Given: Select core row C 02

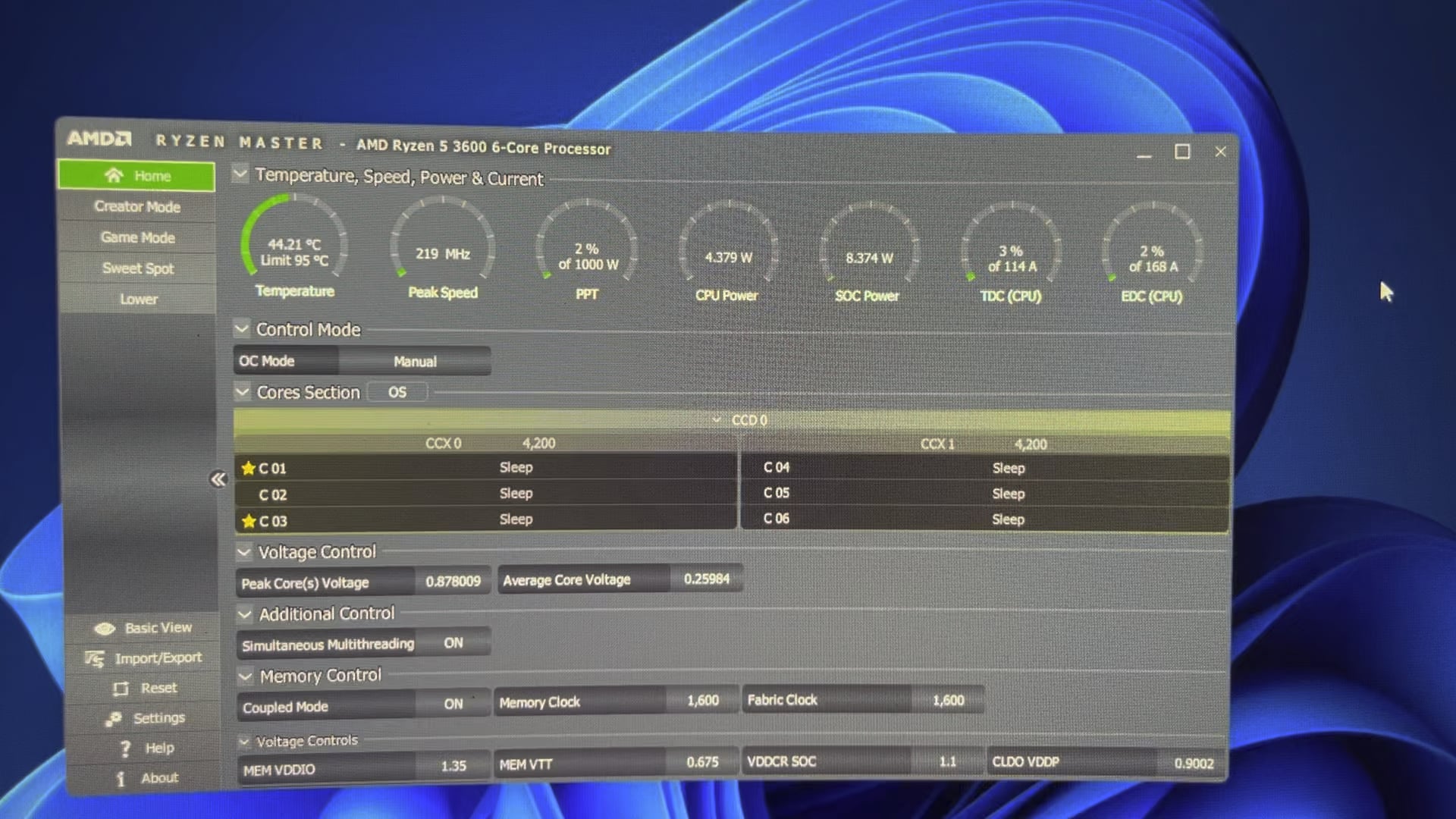Looking at the screenshot, I should click(x=486, y=494).
